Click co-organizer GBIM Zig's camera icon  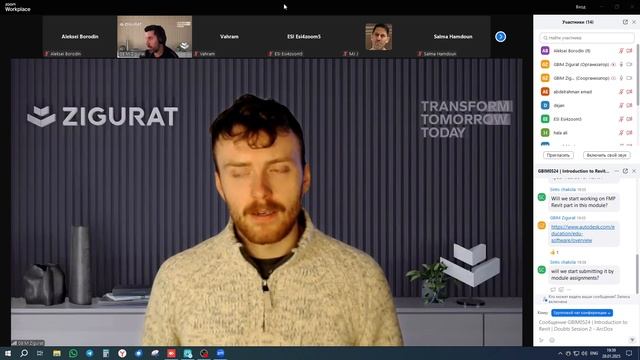point(629,78)
